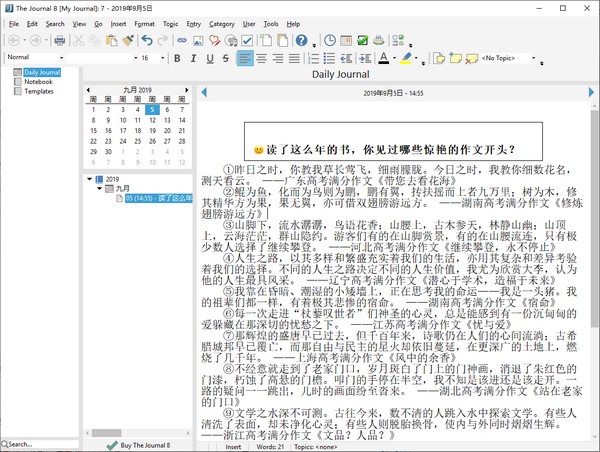Click the Print icon in toolbar
This screenshot has height=452, width=600.
pos(60,41)
